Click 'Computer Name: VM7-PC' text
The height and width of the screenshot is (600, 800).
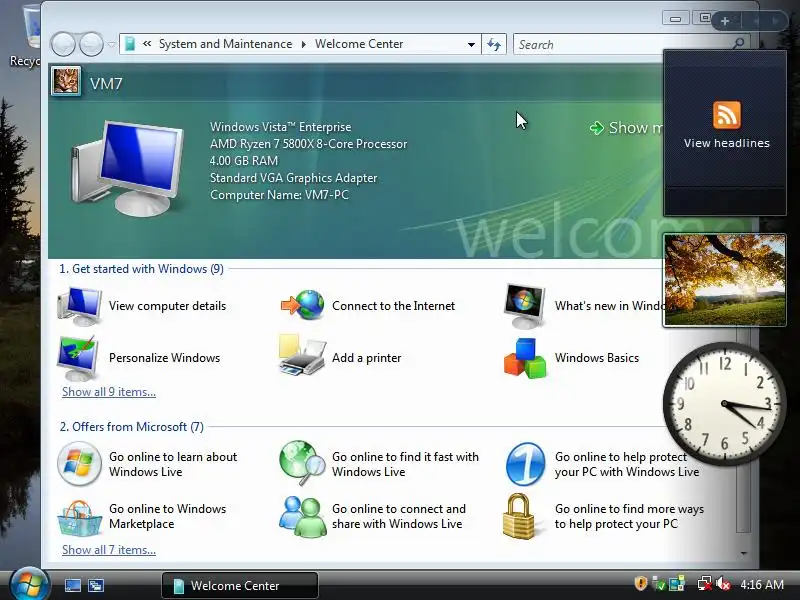pyautogui.click(x=279, y=195)
